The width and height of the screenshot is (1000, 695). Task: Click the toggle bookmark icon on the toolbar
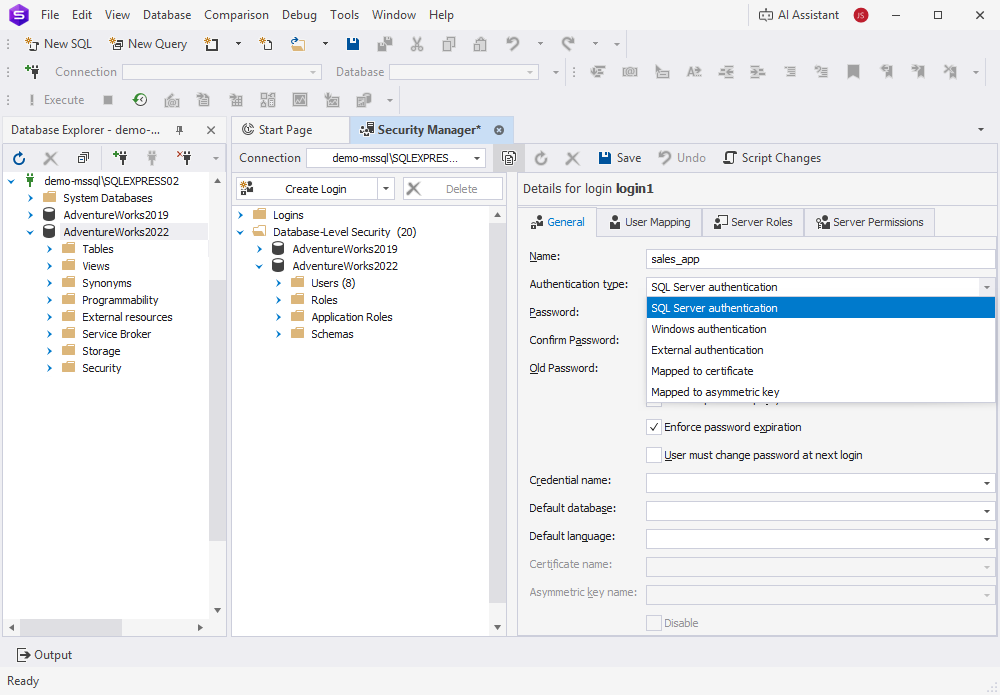tap(853, 71)
